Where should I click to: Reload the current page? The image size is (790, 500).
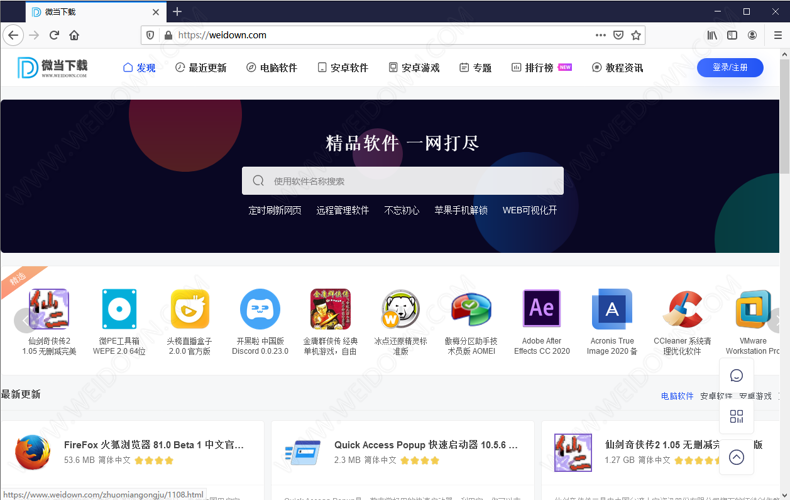(x=54, y=35)
